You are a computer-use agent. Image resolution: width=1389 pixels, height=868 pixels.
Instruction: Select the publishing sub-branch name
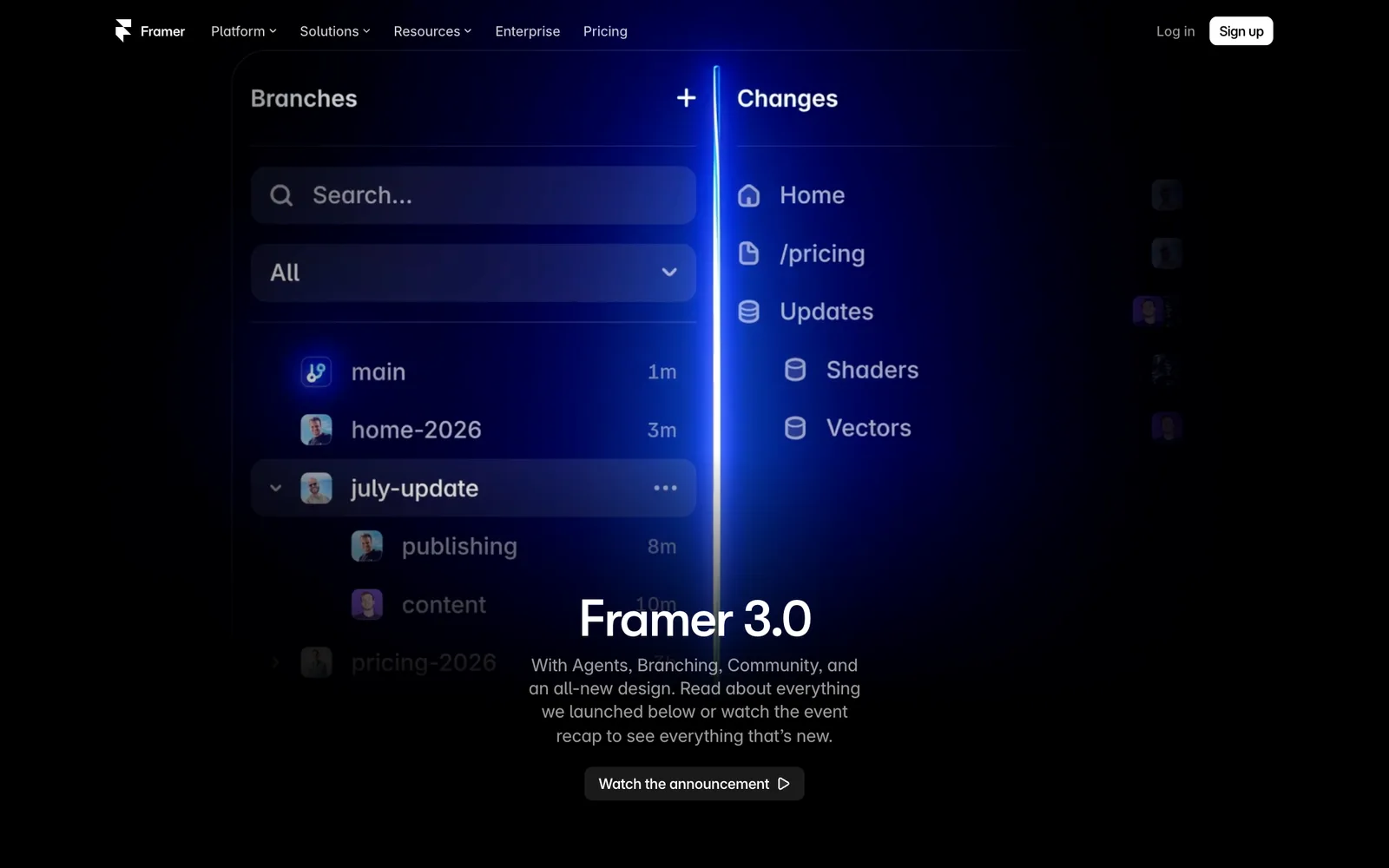point(459,547)
